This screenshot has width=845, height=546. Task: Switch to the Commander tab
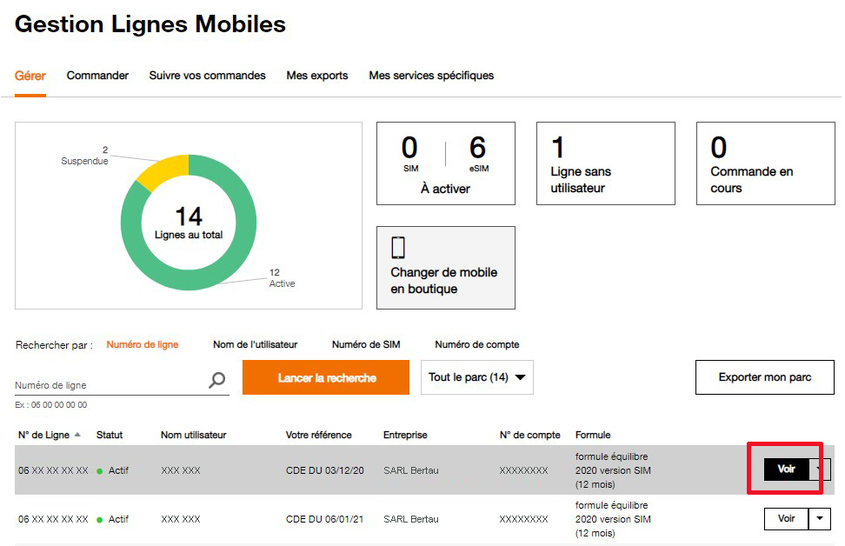coord(98,76)
